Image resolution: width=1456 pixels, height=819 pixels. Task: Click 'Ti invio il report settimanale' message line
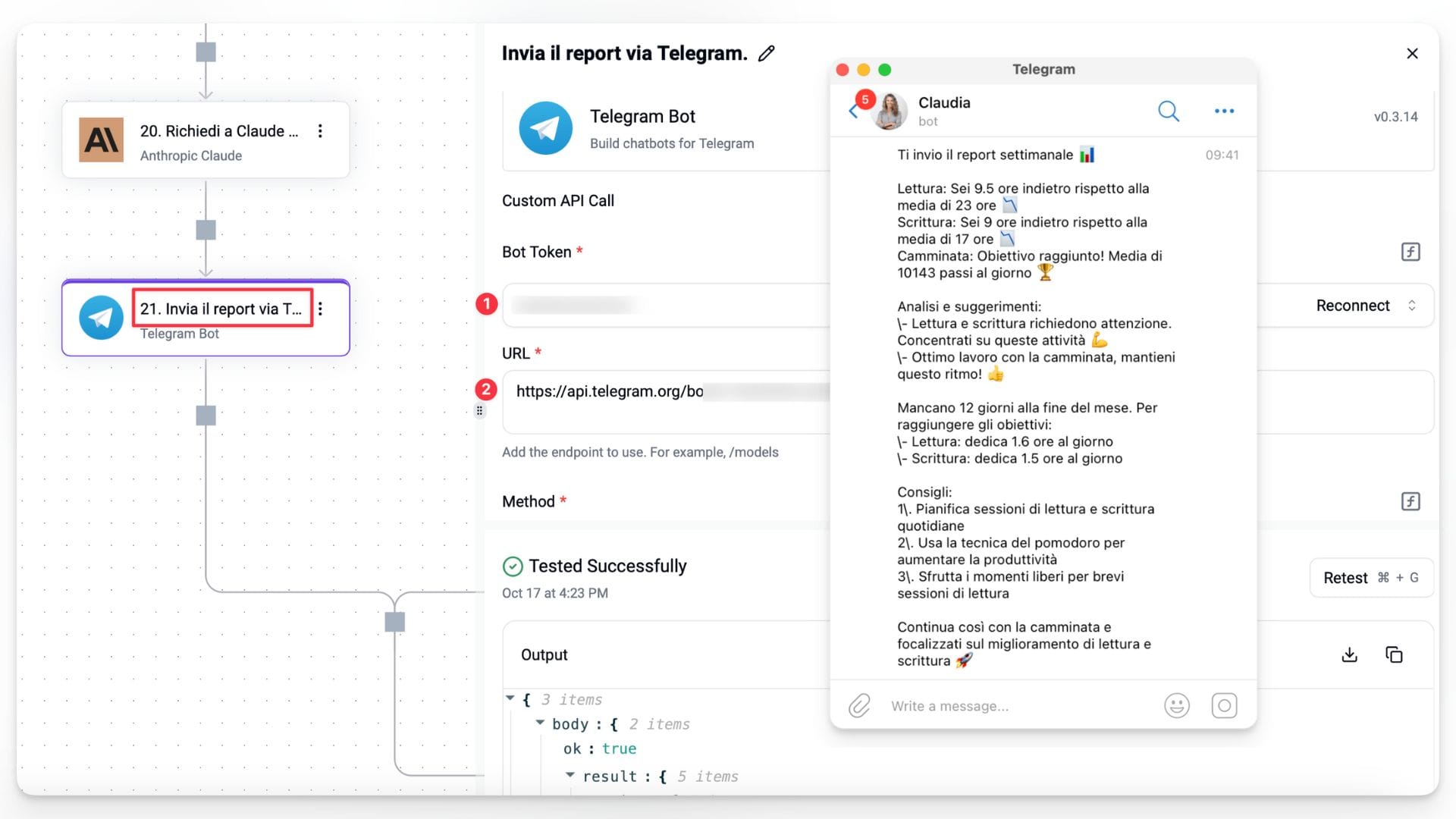click(996, 155)
